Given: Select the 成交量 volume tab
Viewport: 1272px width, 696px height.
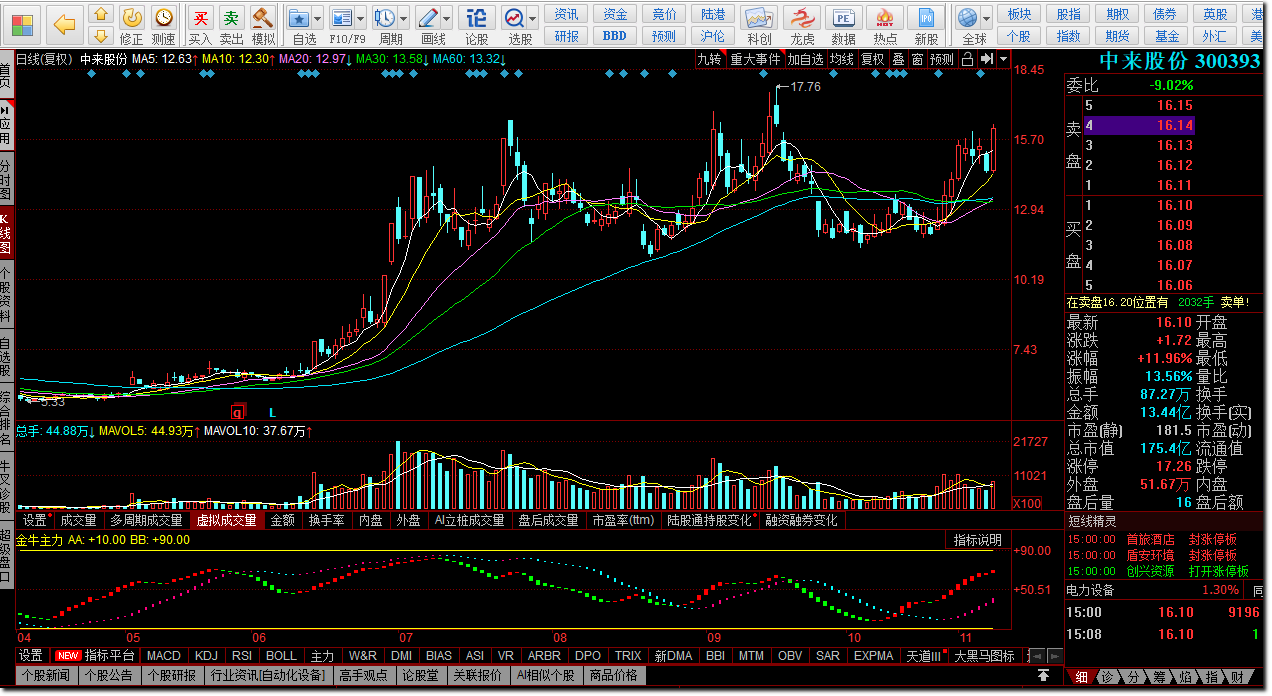Looking at the screenshot, I should pos(78,520).
